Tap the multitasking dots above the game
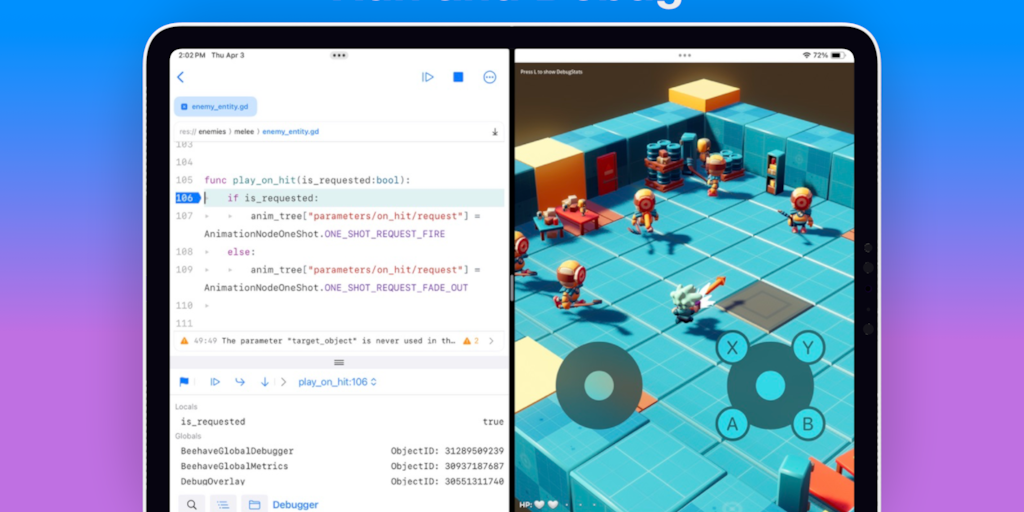The width and height of the screenshot is (1024, 512). 684,56
